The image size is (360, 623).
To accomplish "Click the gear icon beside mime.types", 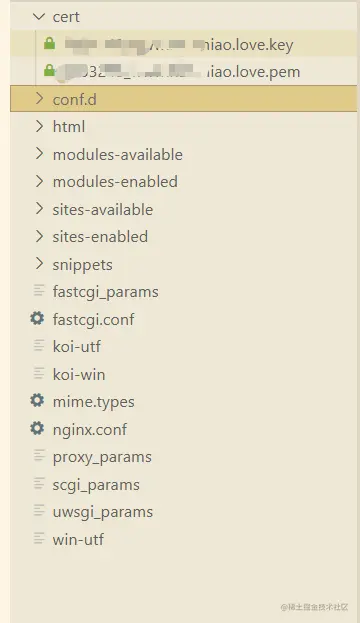I will pyautogui.click(x=37, y=400).
